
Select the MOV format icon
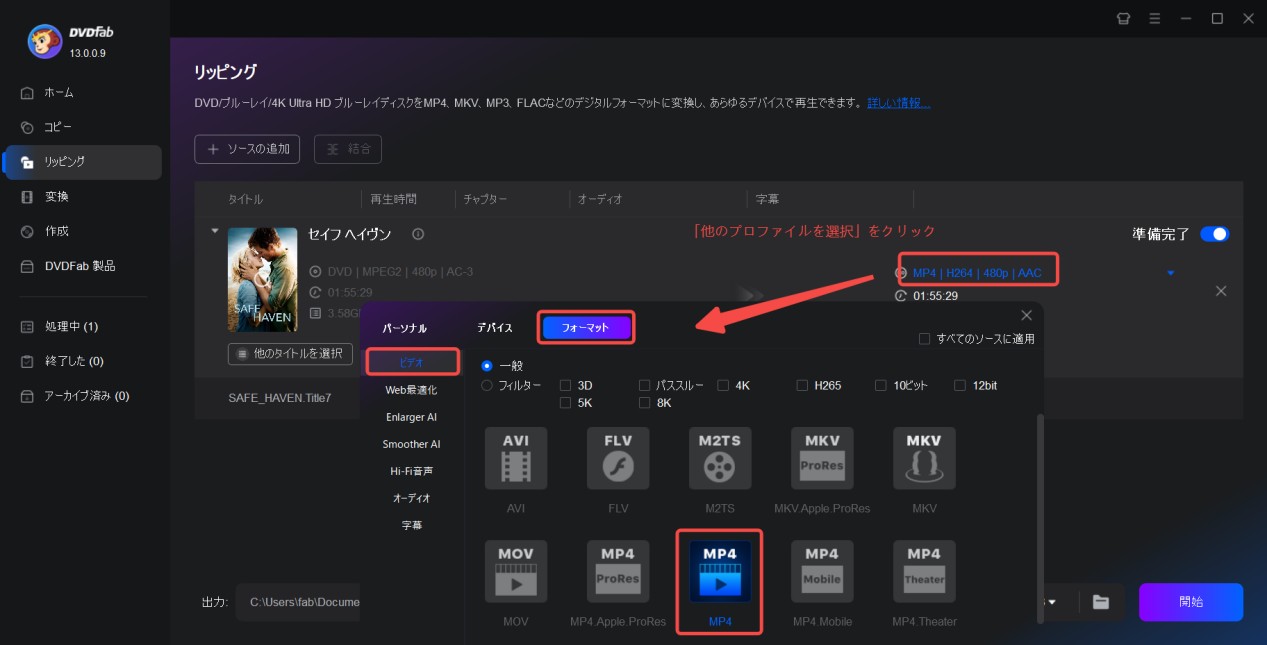pyautogui.click(x=516, y=572)
